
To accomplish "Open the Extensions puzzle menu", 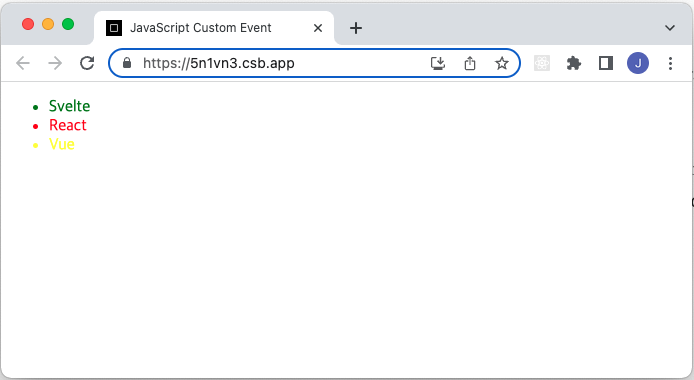I will pyautogui.click(x=574, y=63).
